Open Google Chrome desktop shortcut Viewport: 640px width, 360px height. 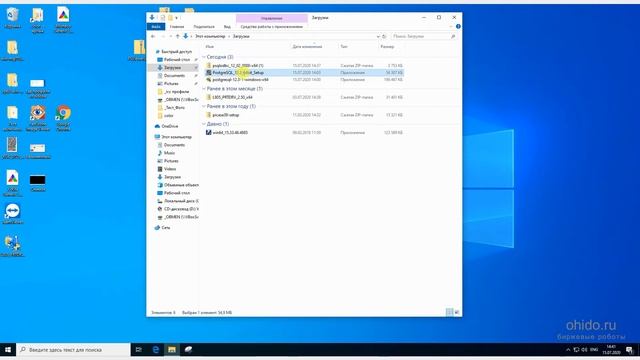(x=63, y=118)
